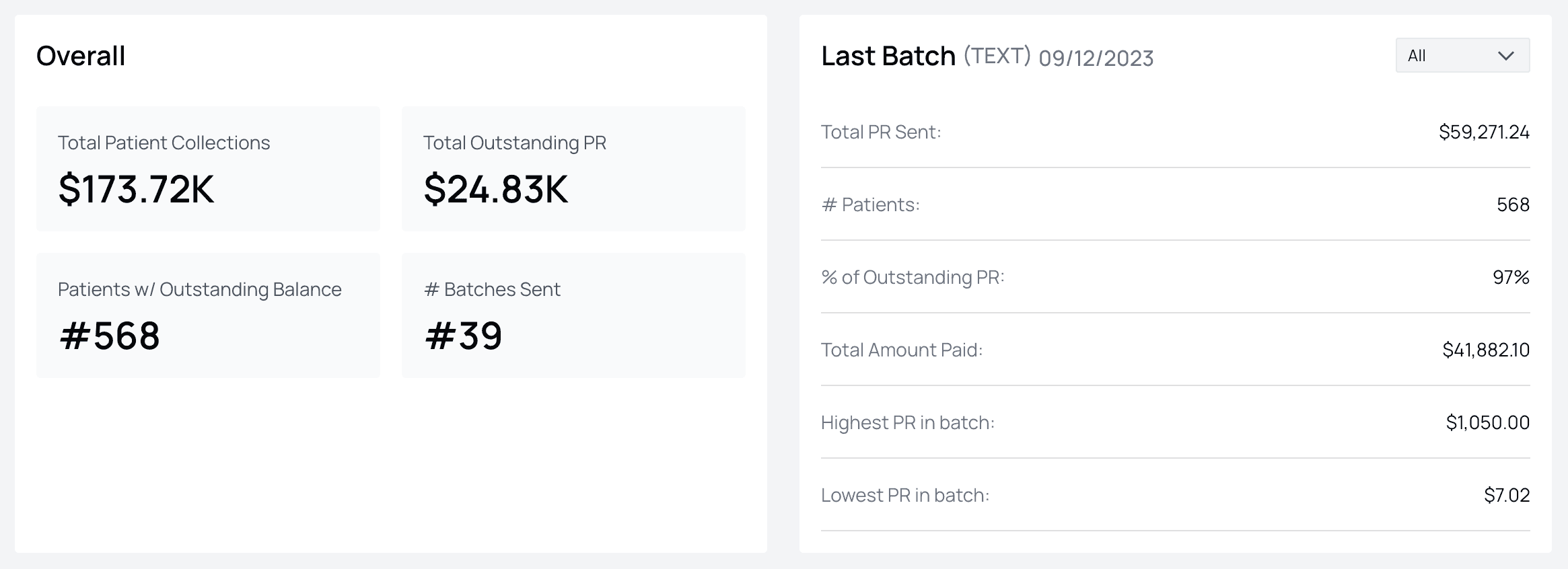Click the $24.83K Total Outstanding PR value
Image resolution: width=1568 pixels, height=569 pixels.
[x=496, y=189]
